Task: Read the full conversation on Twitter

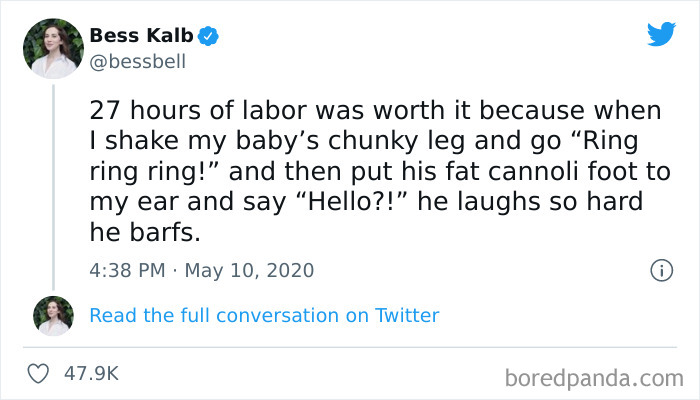Action: pyautogui.click(x=264, y=315)
